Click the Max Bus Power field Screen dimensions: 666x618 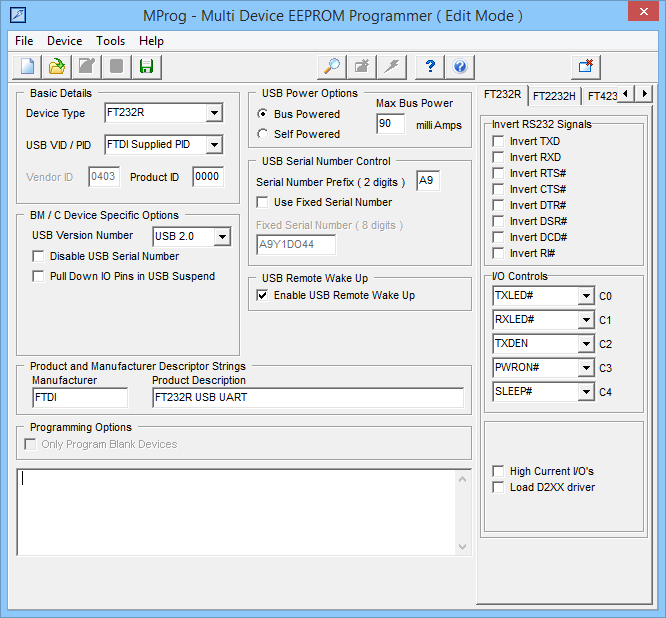click(390, 124)
